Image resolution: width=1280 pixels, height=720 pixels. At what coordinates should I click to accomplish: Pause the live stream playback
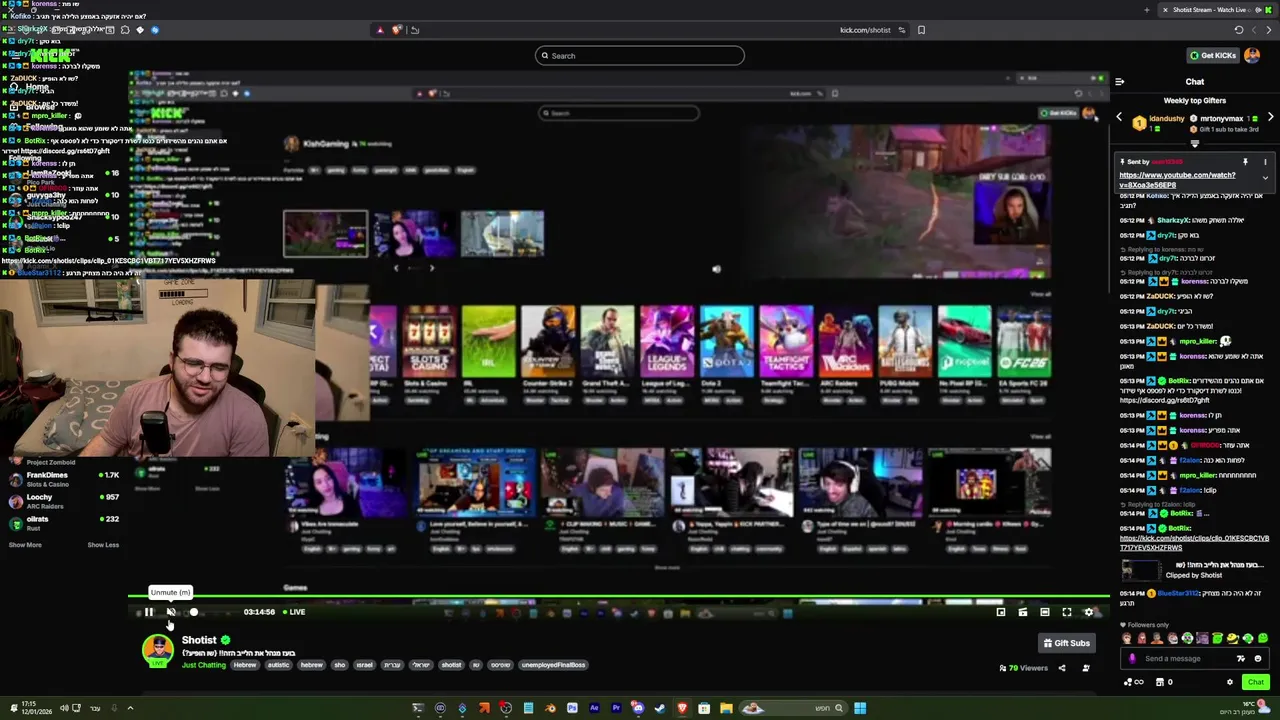point(149,612)
